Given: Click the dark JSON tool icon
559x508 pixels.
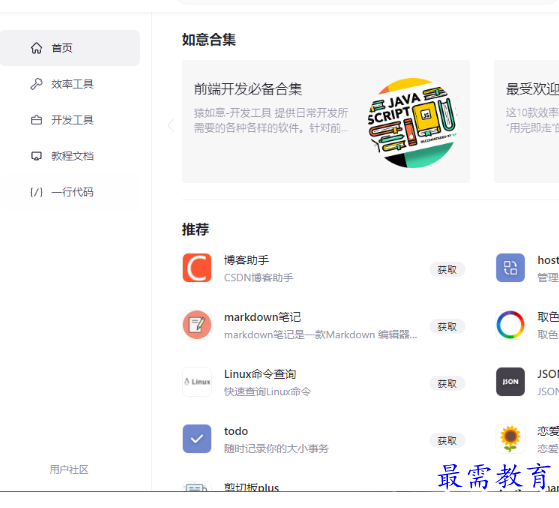Looking at the screenshot, I should tap(510, 382).
